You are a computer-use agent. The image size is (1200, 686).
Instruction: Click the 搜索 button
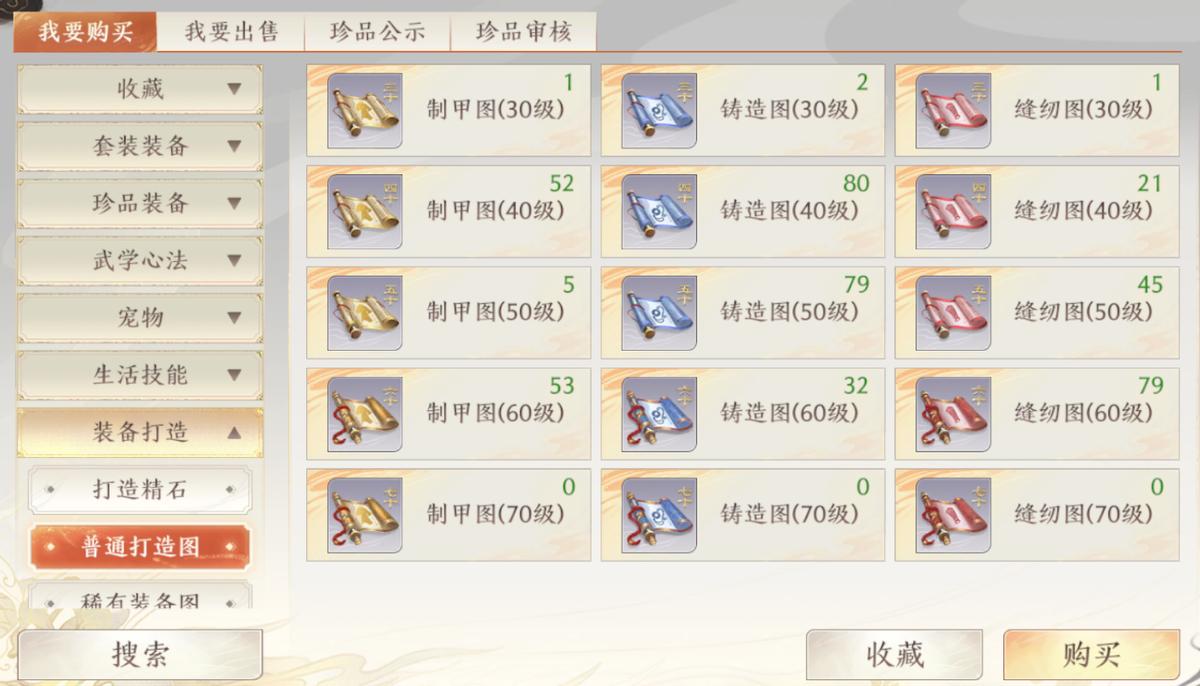[x=140, y=655]
